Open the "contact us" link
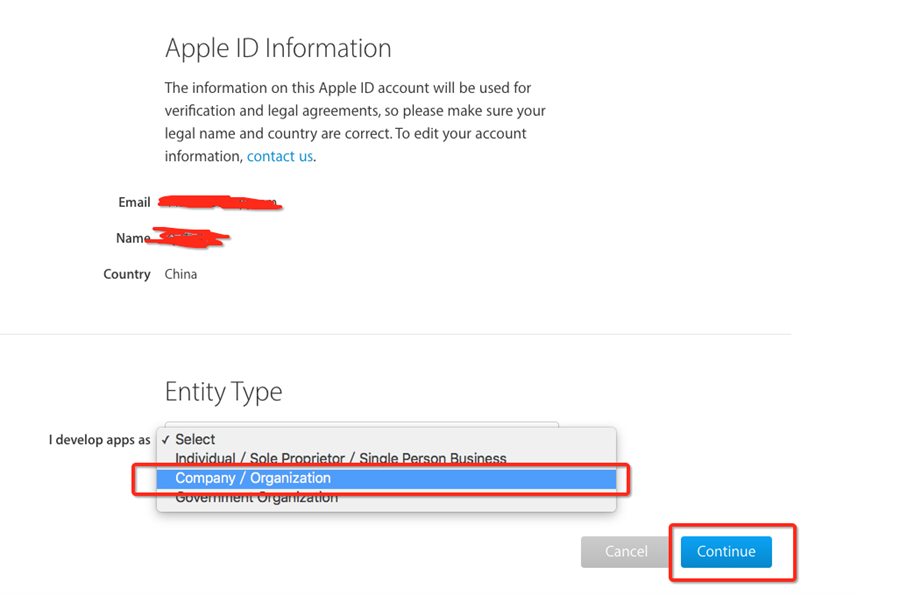Viewport: 907px width, 595px height. (280, 156)
